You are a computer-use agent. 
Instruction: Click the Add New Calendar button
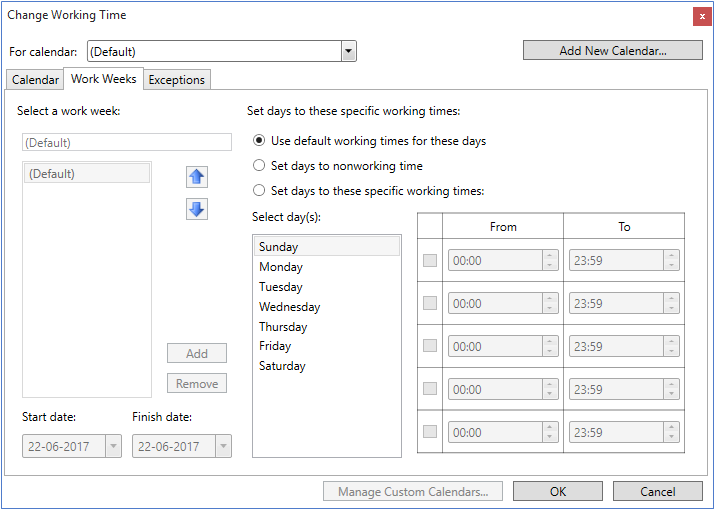pos(612,51)
